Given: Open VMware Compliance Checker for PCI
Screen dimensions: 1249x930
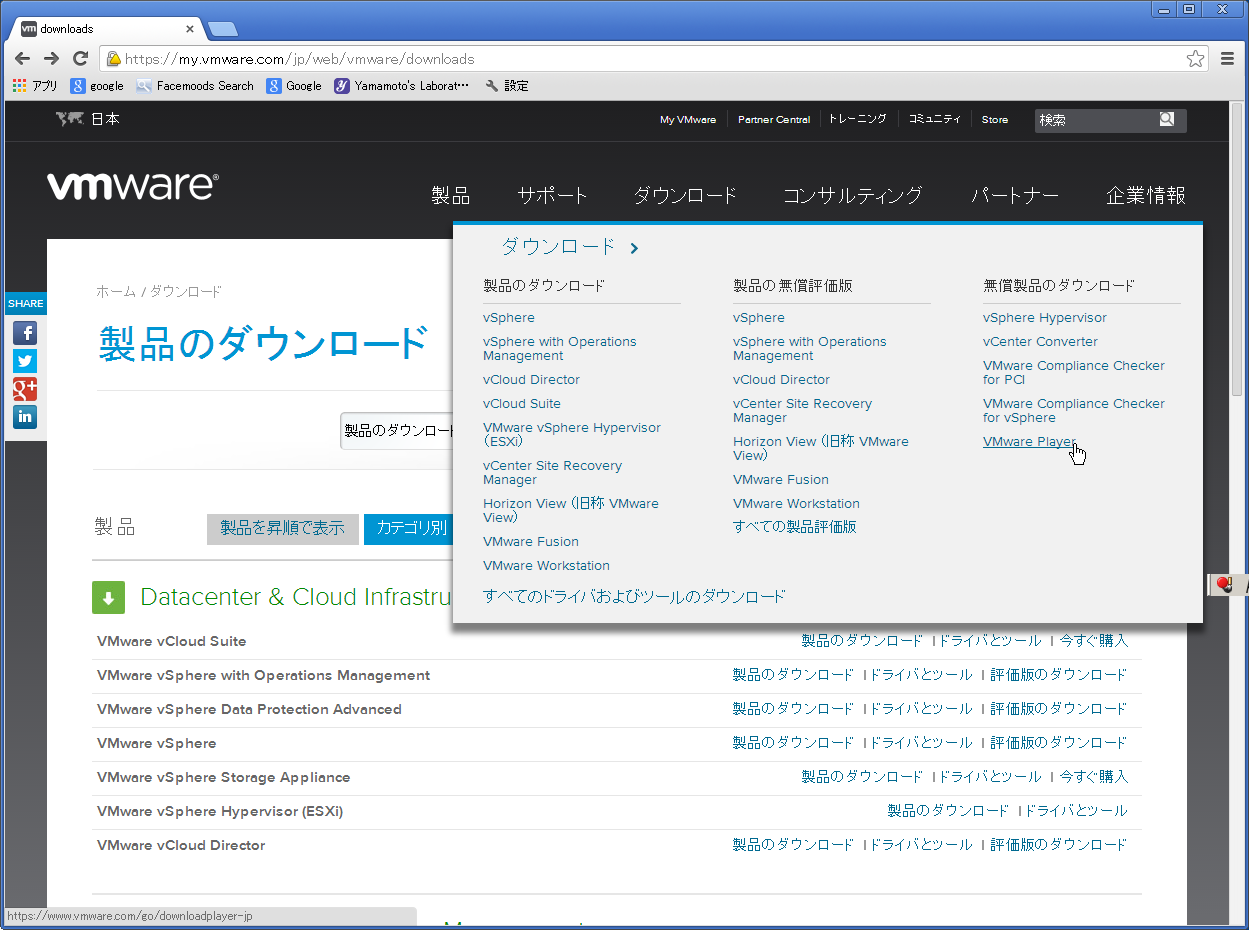Looking at the screenshot, I should (1074, 373).
